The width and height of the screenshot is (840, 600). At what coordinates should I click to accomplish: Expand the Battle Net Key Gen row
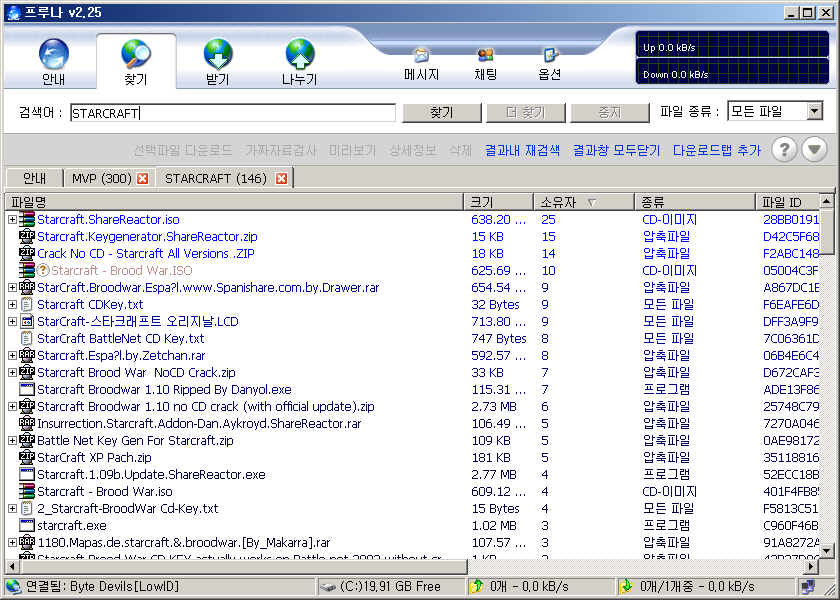[x=12, y=441]
